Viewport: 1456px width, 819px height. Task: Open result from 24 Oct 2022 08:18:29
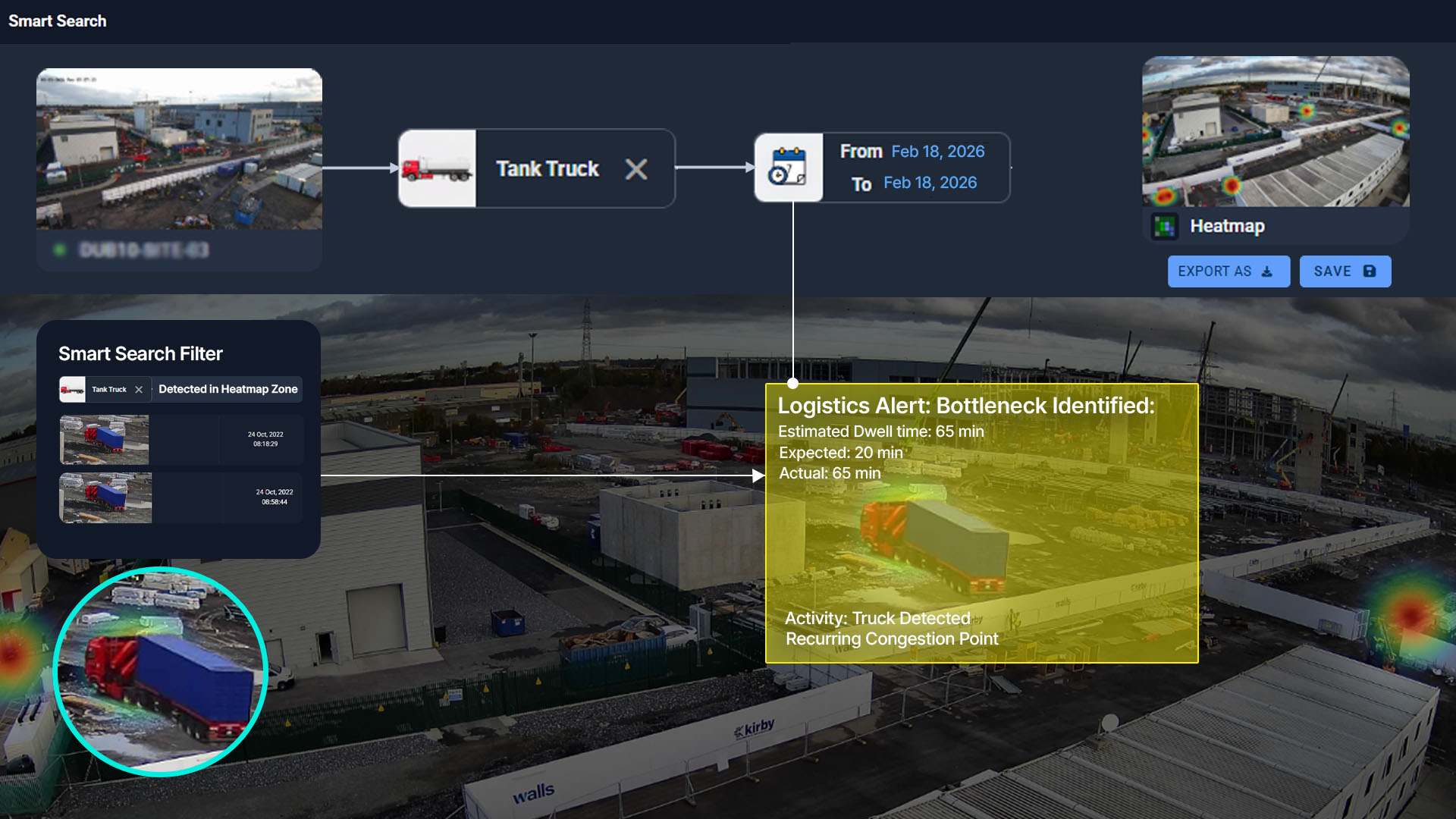click(x=181, y=440)
